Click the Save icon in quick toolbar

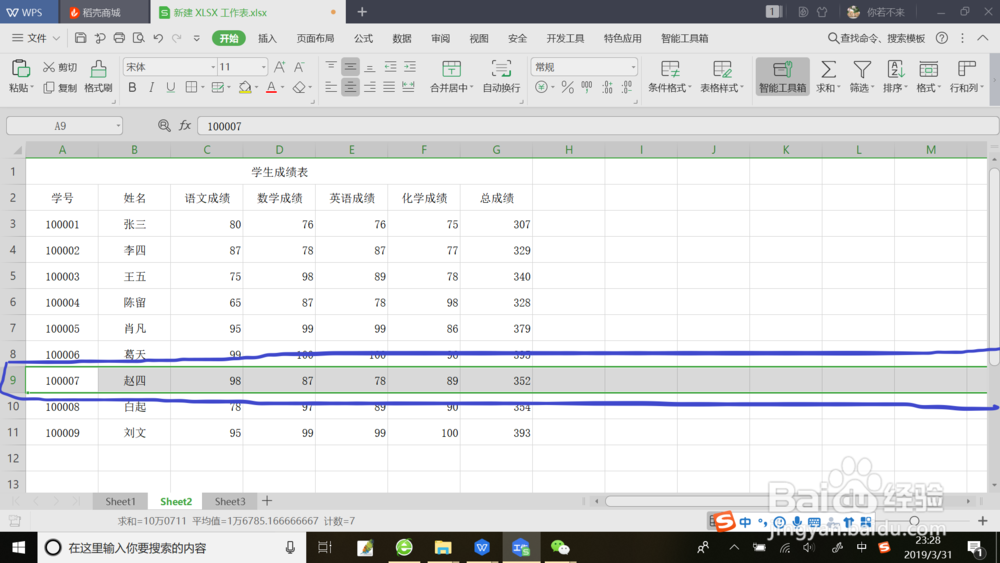80,38
